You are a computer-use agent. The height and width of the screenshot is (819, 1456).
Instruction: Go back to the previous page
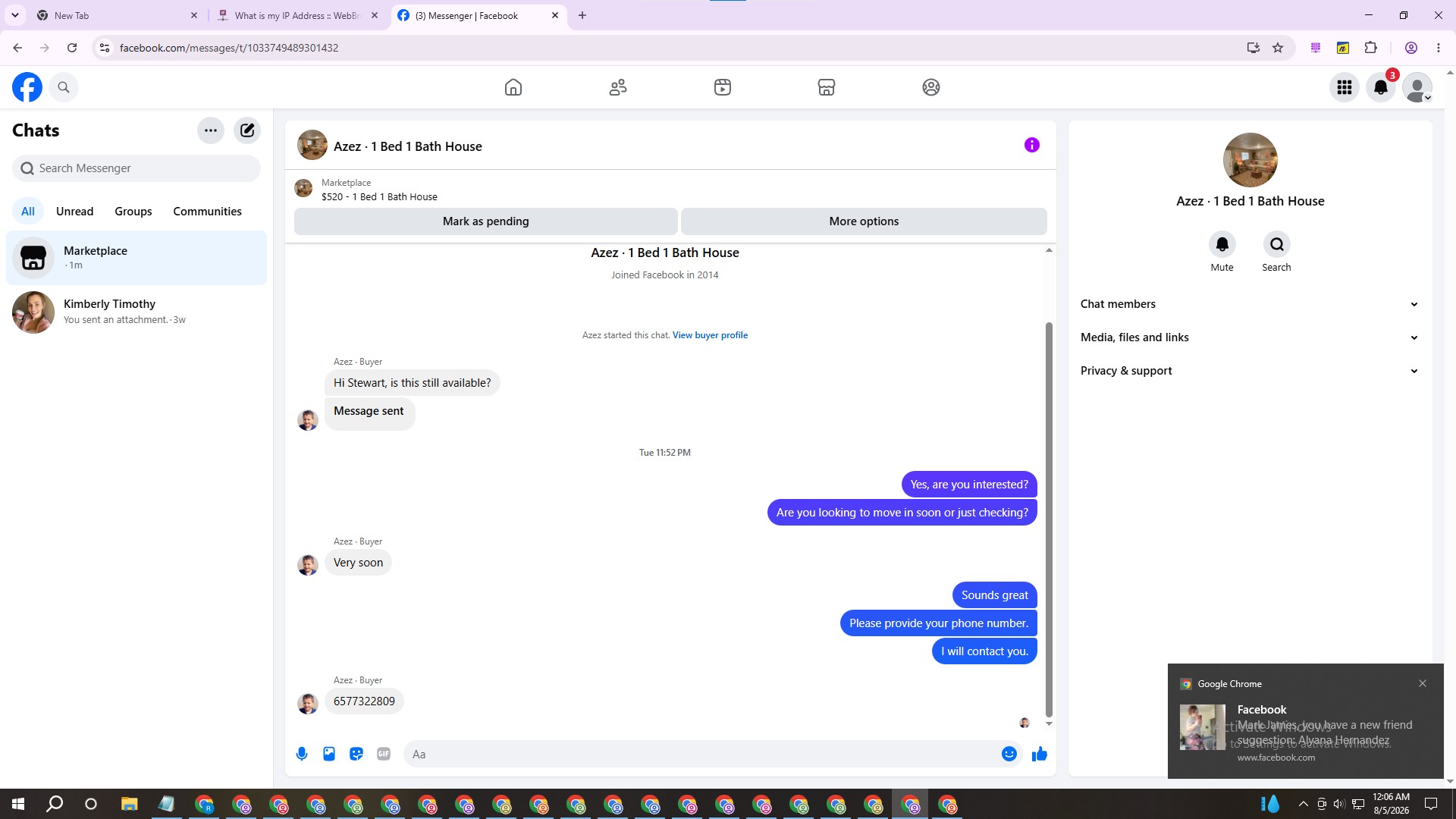pos(17,48)
